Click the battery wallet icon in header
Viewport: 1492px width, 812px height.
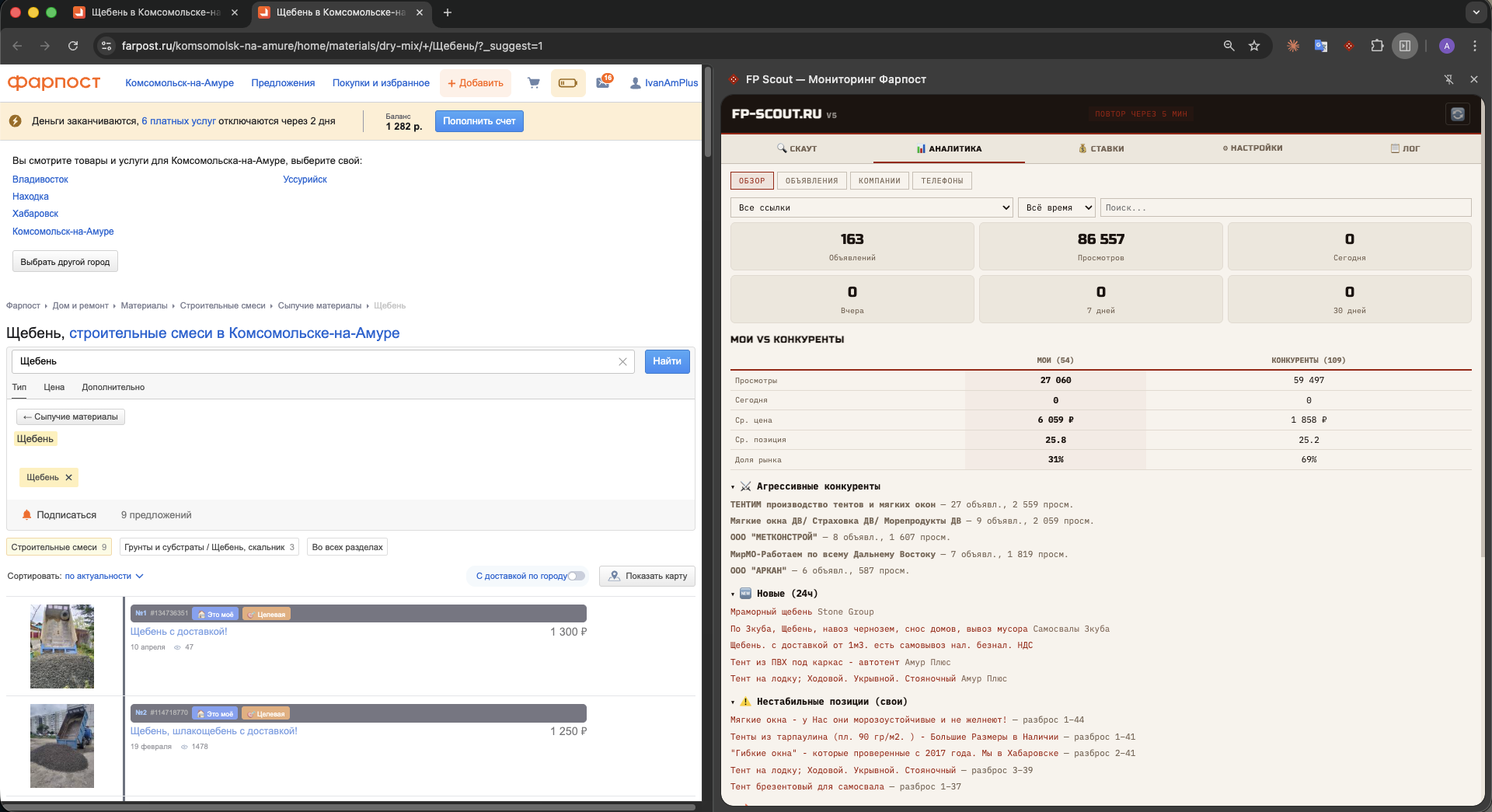[568, 83]
